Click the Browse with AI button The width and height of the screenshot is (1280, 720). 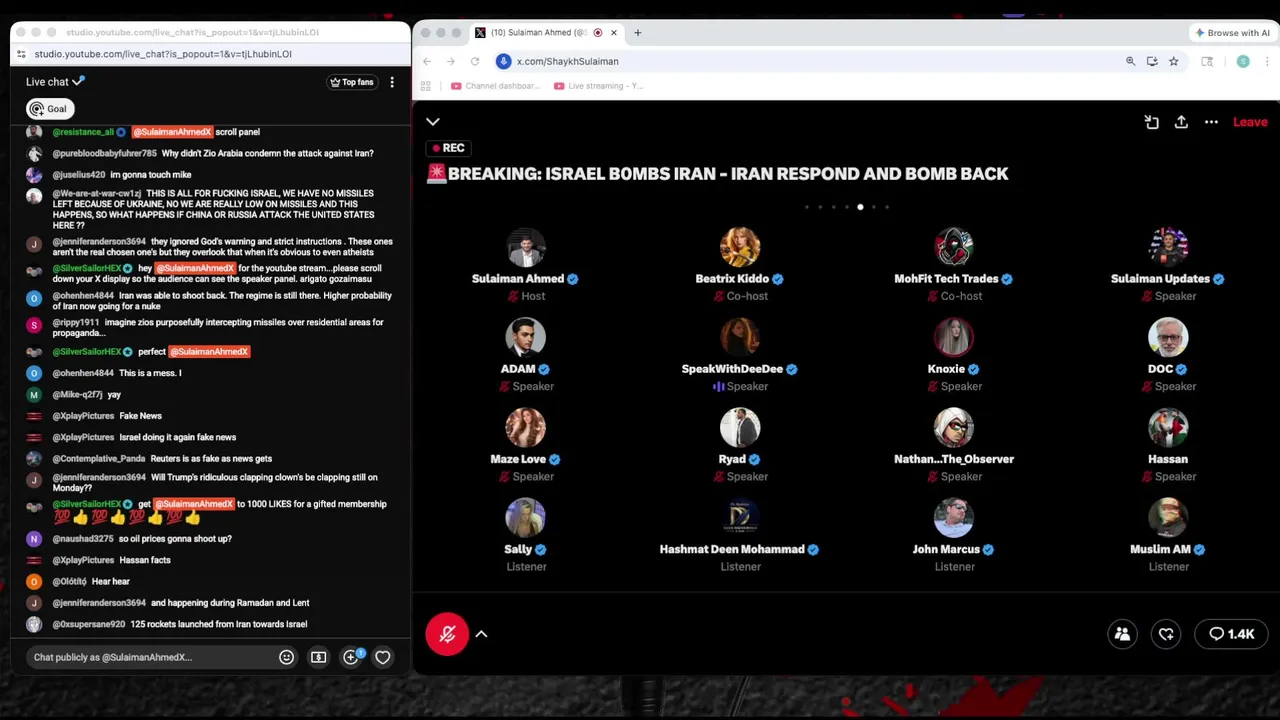click(1232, 32)
